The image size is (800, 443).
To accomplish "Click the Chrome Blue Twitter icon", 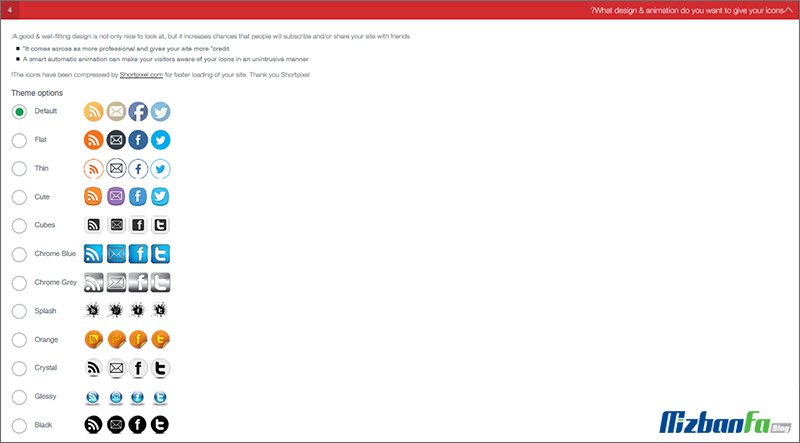I will point(160,254).
